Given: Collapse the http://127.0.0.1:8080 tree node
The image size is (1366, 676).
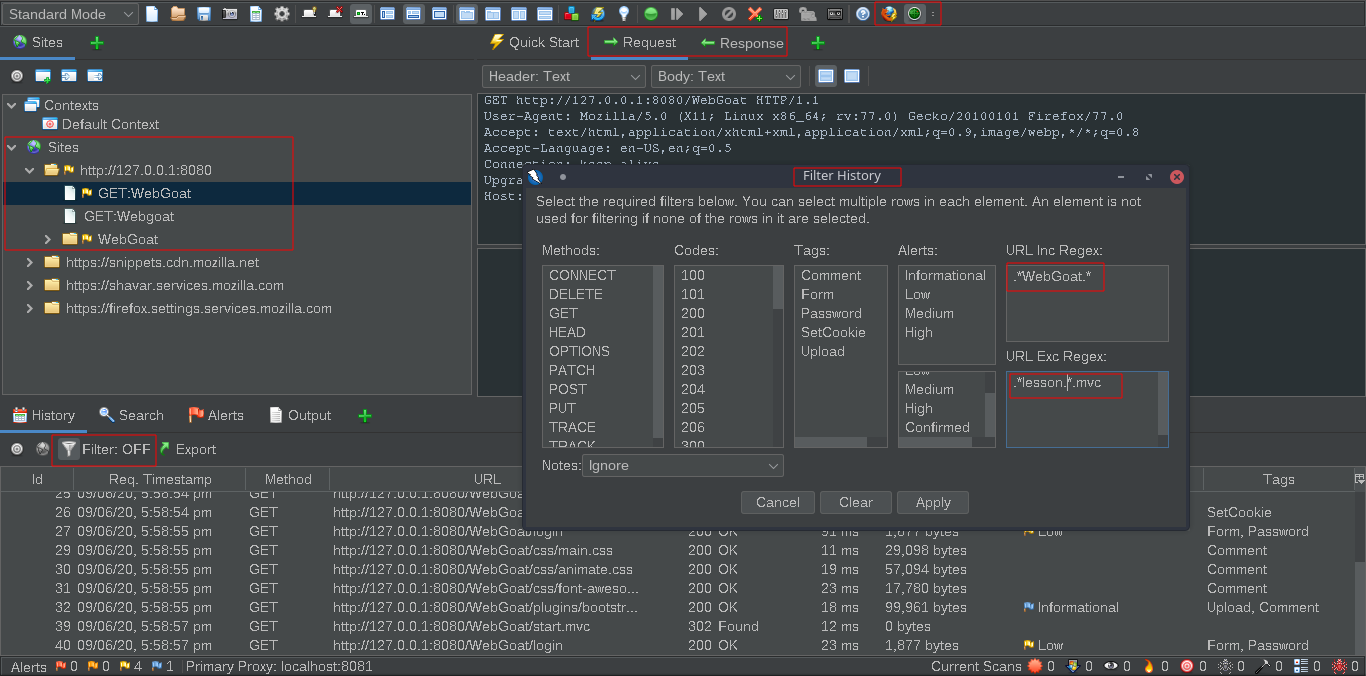Looking at the screenshot, I should point(31,170).
